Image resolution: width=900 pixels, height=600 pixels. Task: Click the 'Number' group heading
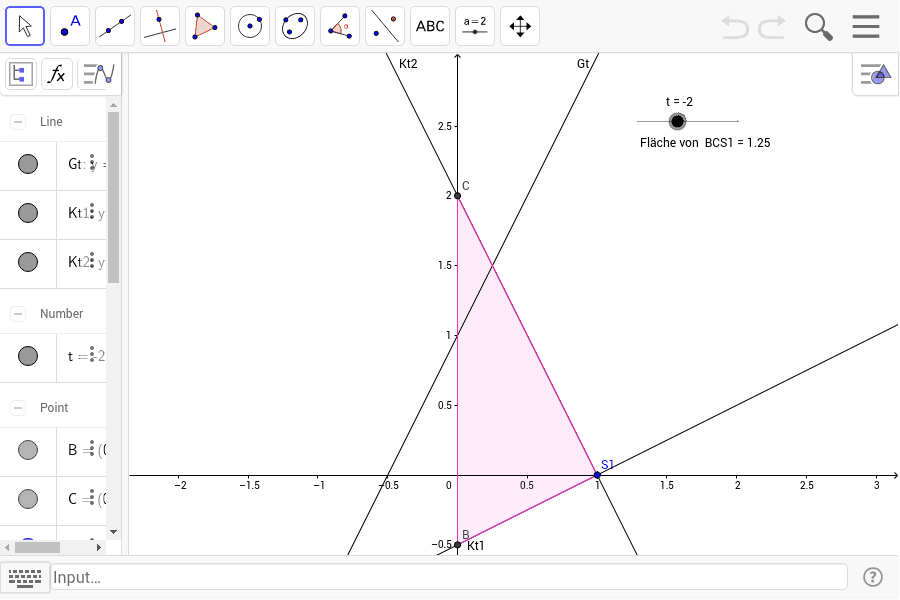tap(61, 313)
